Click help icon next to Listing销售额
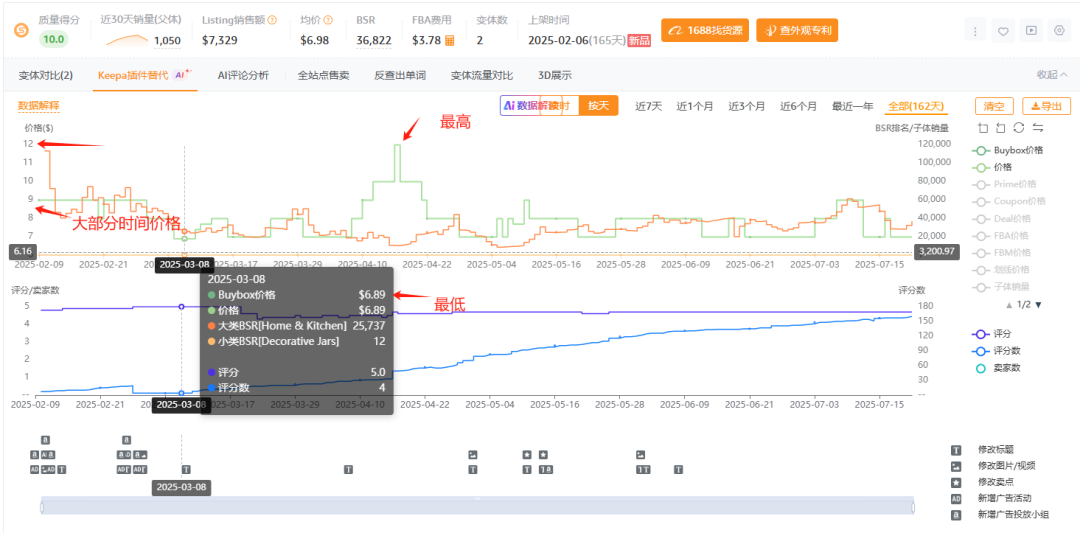 (272, 20)
